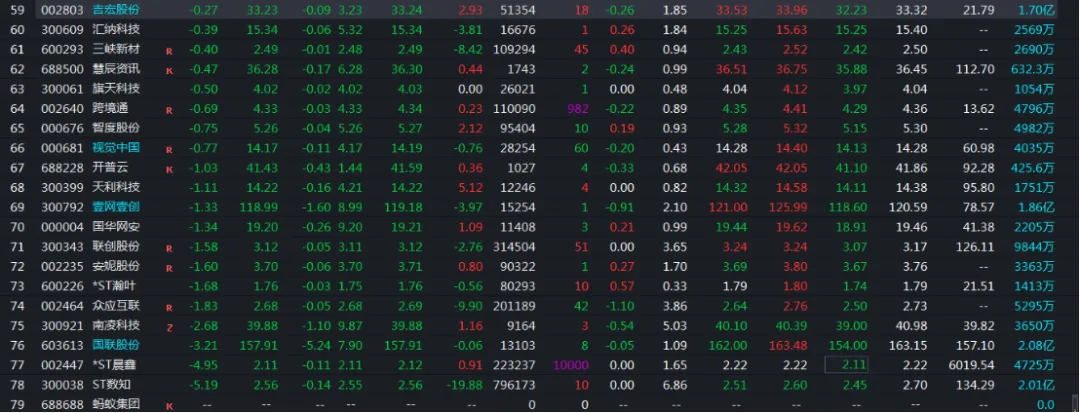Select the 安妮股份 stock name
Screen dimensions: 1080x413
tap(116, 266)
